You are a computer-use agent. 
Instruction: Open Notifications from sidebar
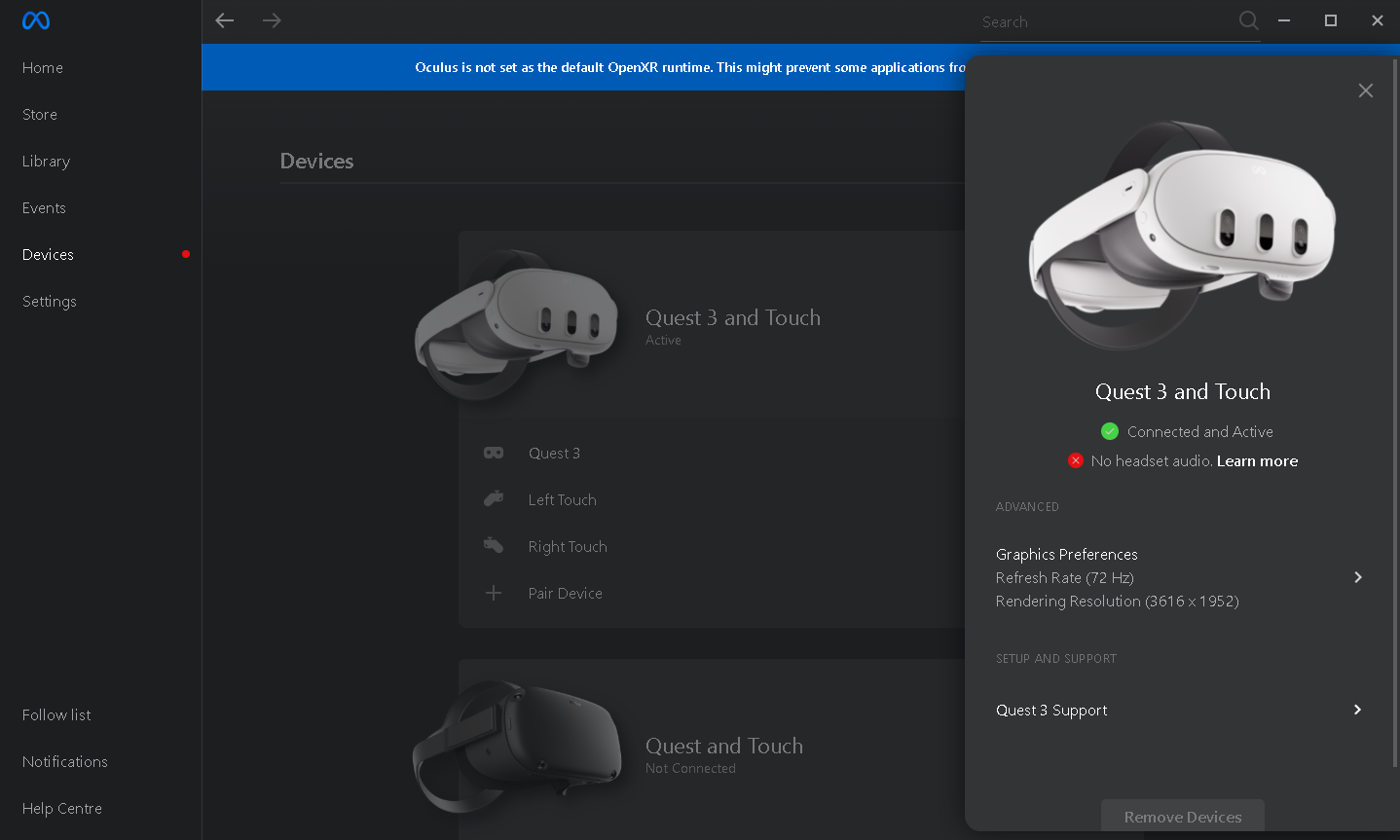point(65,762)
